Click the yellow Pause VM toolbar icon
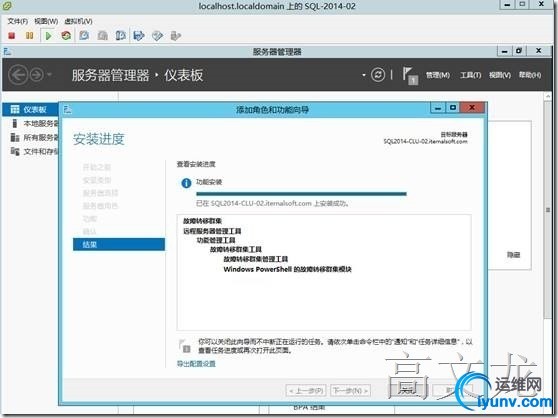This screenshot has width=558, height=418. click(30, 36)
